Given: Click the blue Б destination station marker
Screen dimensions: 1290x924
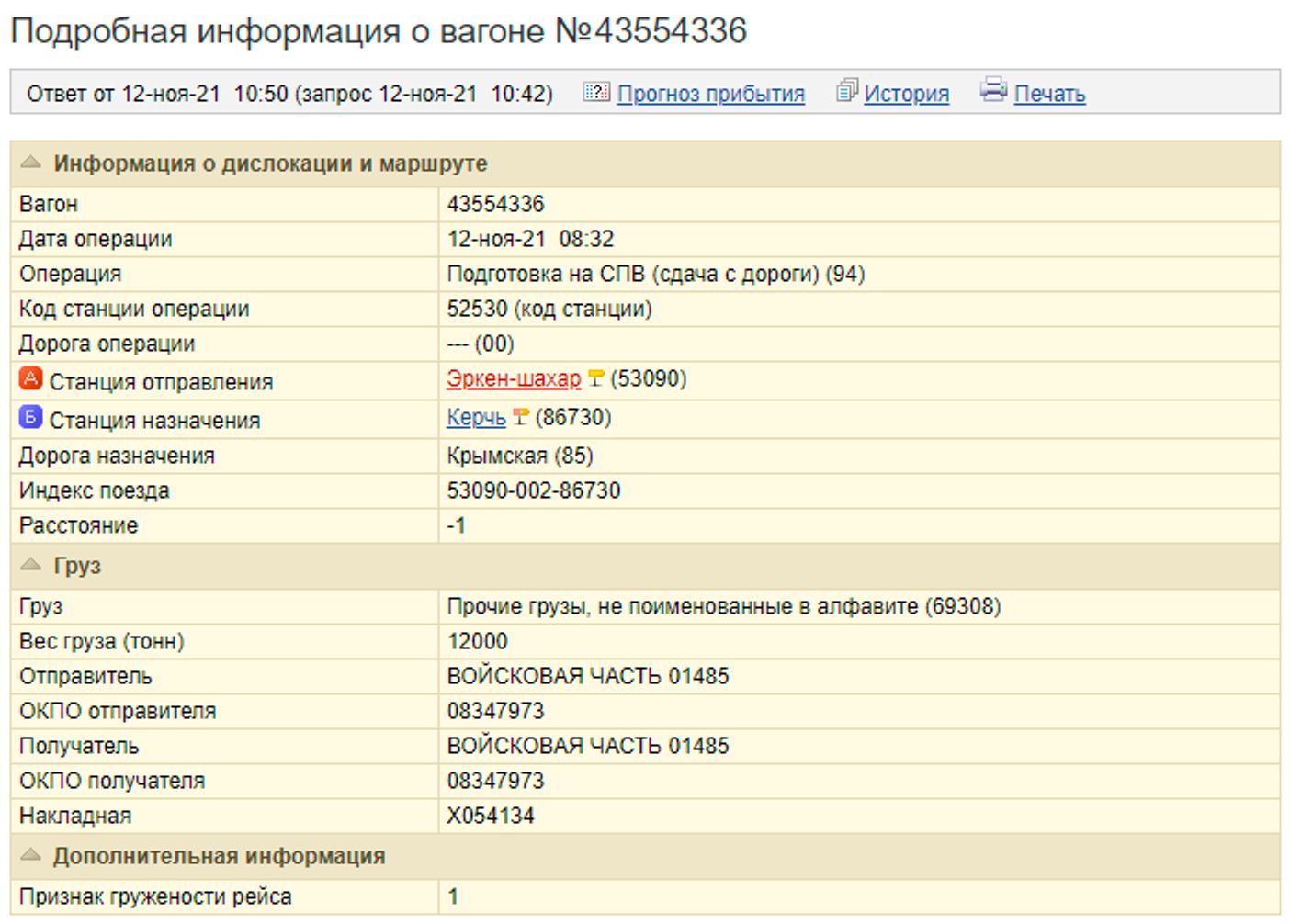Looking at the screenshot, I should 30,418.
